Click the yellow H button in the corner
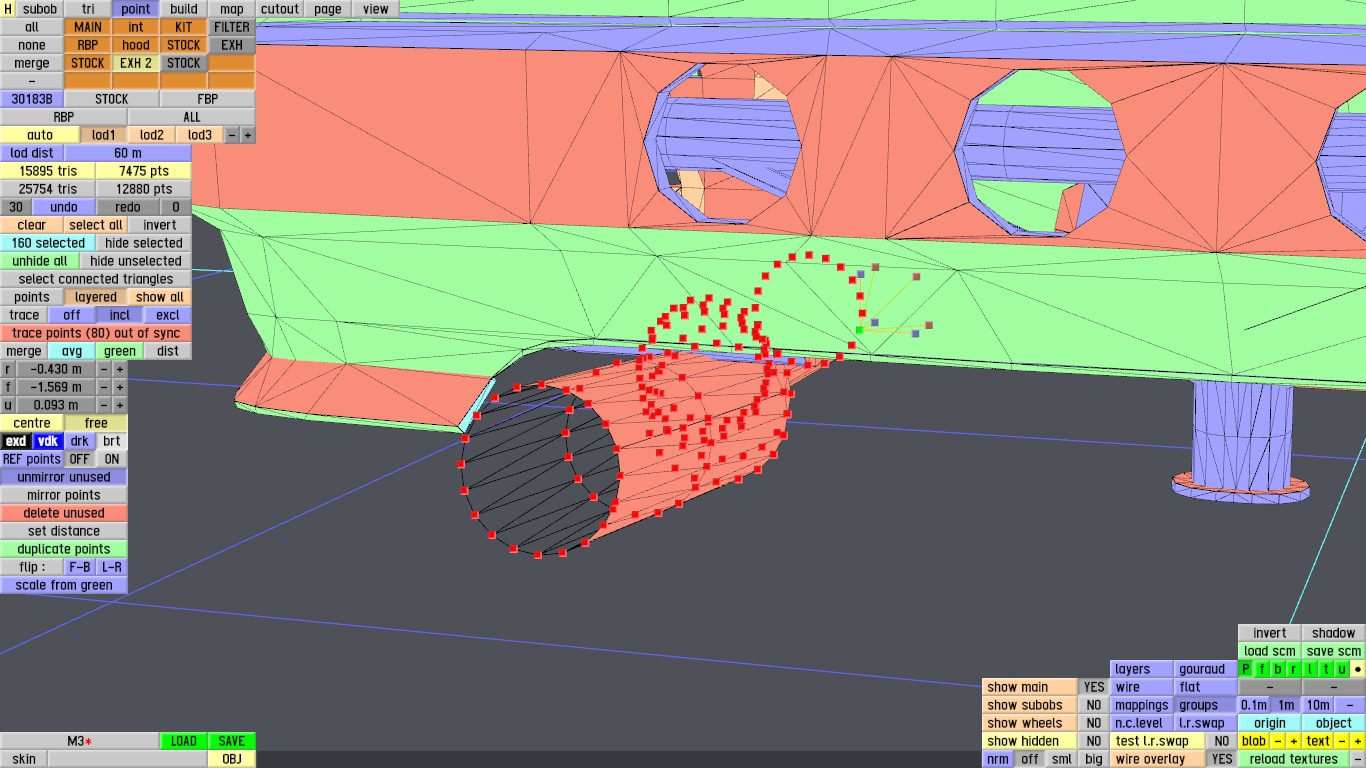 [8, 9]
